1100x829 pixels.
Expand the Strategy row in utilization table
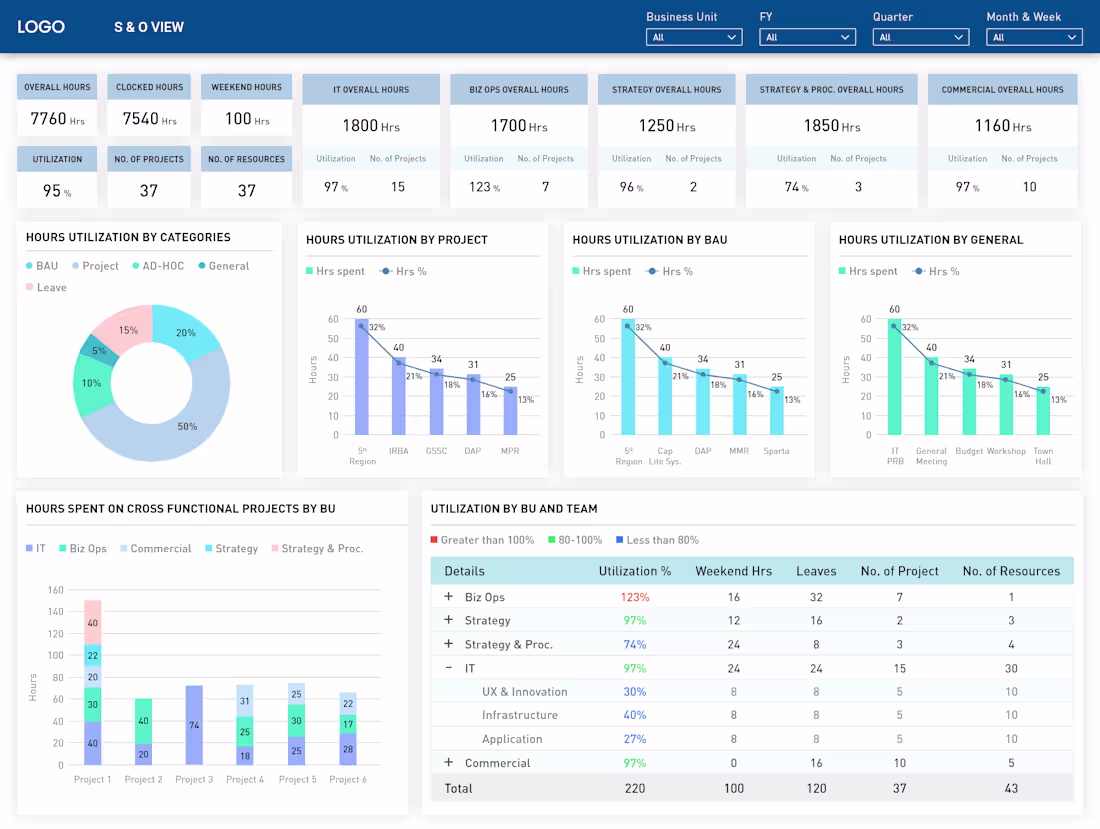447,620
